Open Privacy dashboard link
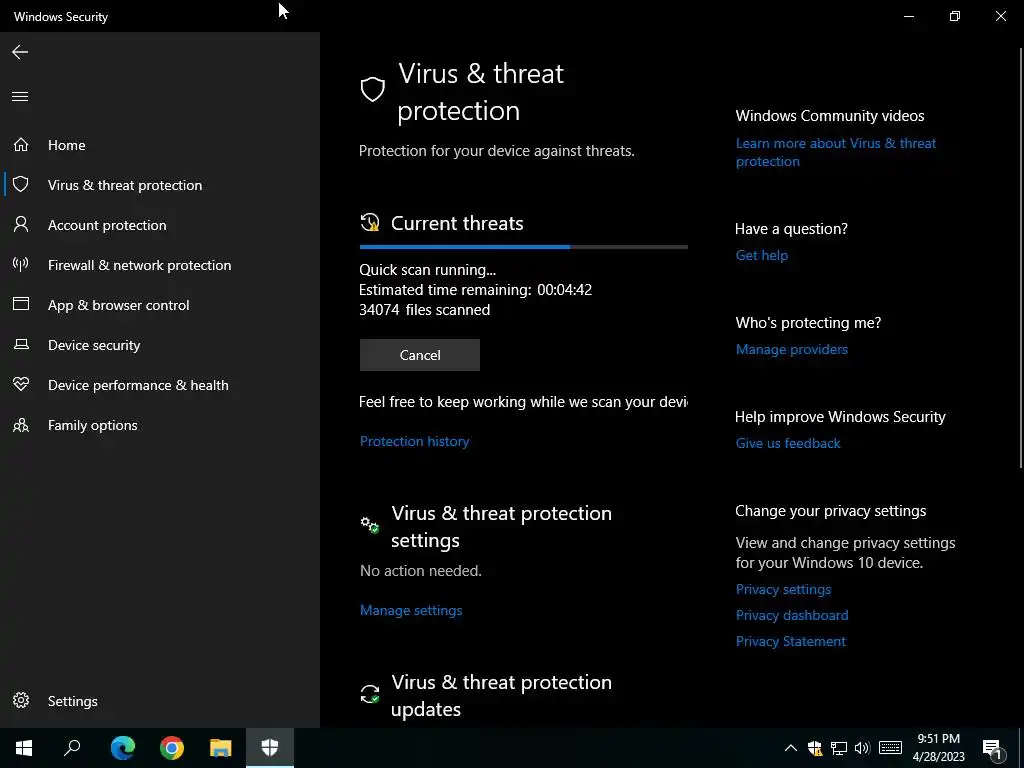 click(x=792, y=615)
